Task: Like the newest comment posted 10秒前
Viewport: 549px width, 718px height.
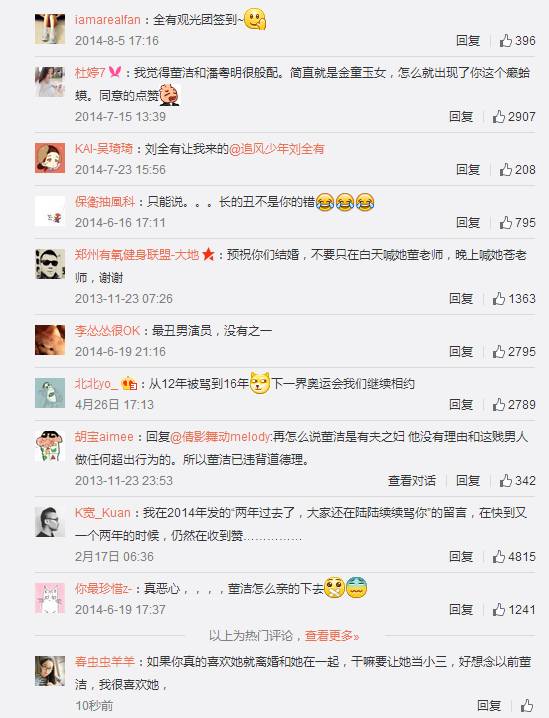Action: tap(527, 706)
